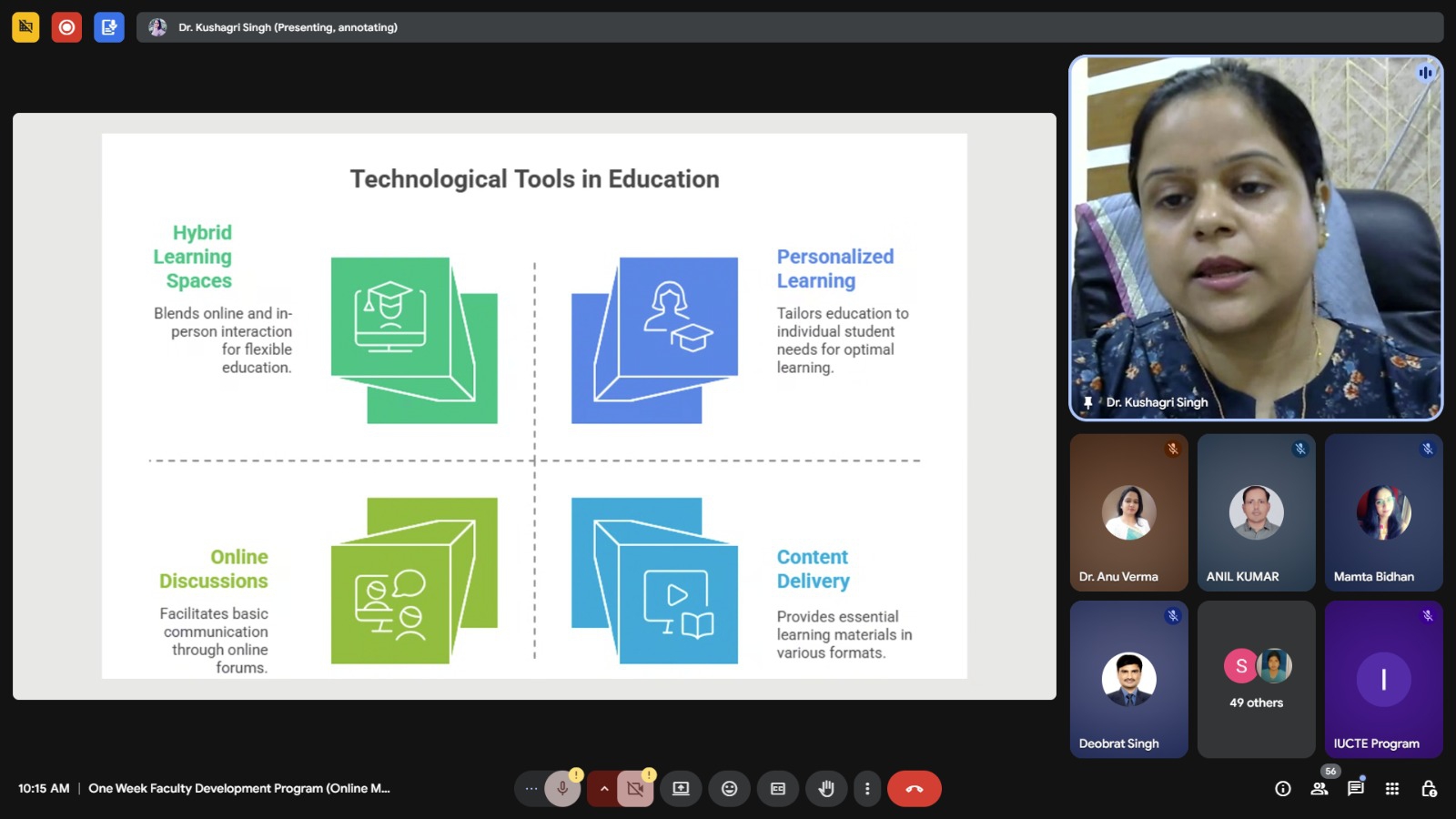Show the participants people list
This screenshot has width=1456, height=819.
point(1319,789)
